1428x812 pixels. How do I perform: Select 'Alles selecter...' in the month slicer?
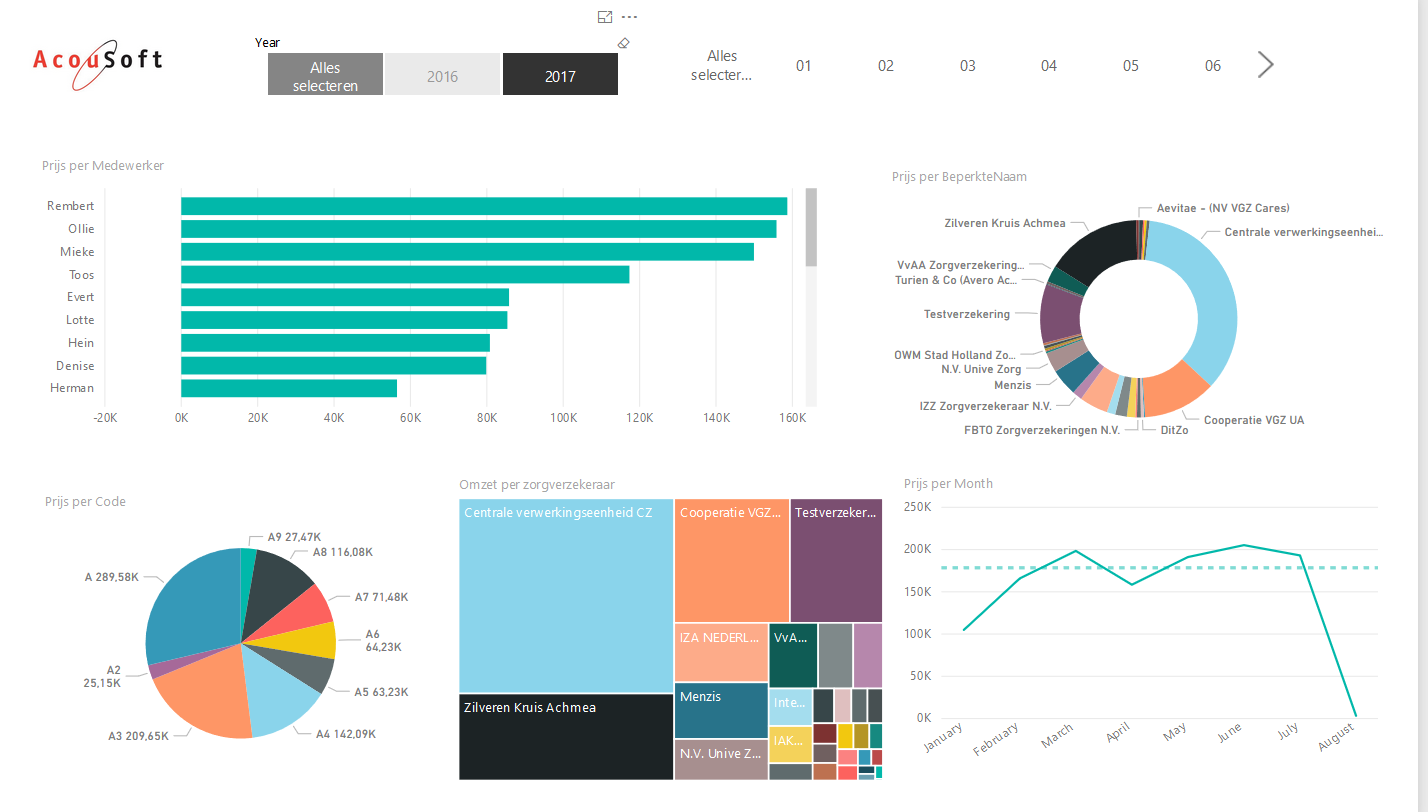point(721,65)
